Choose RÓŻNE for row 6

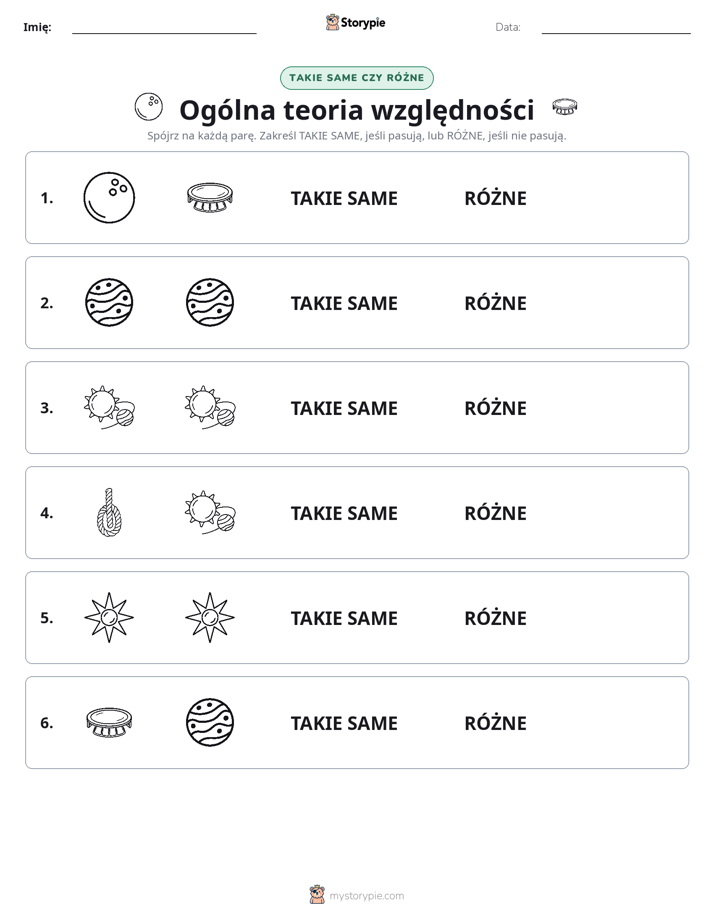coord(495,722)
